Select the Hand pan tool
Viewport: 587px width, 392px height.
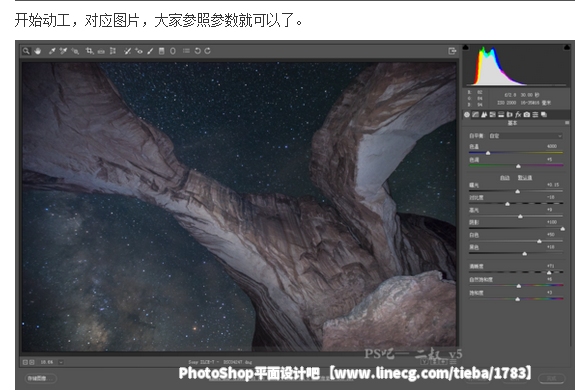[x=38, y=51]
